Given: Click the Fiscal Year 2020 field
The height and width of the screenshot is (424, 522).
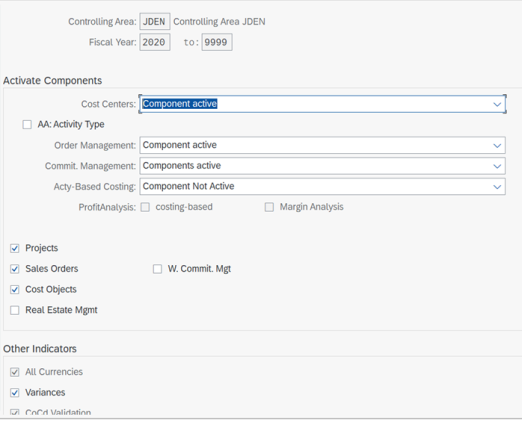Looking at the screenshot, I should [x=155, y=42].
